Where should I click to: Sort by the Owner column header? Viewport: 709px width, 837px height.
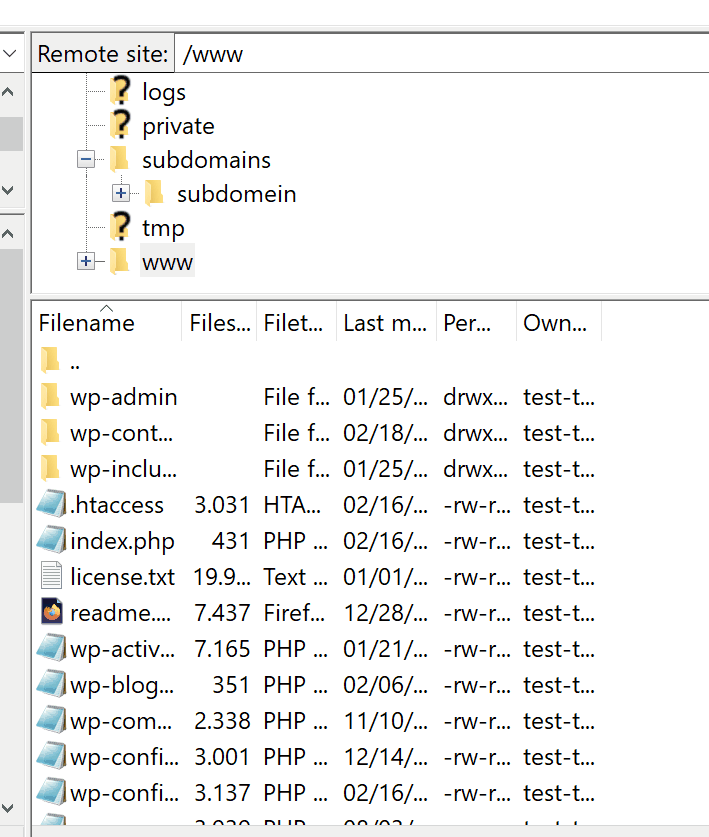point(559,322)
